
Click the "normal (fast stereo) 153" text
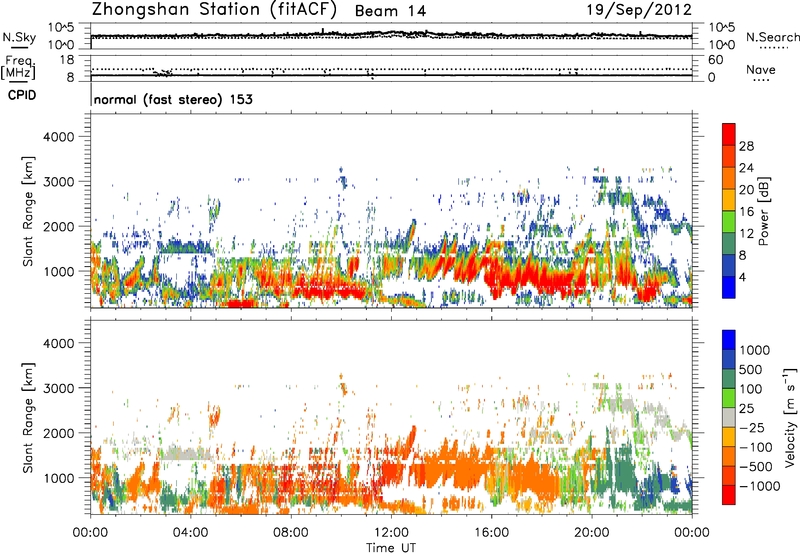173,99
